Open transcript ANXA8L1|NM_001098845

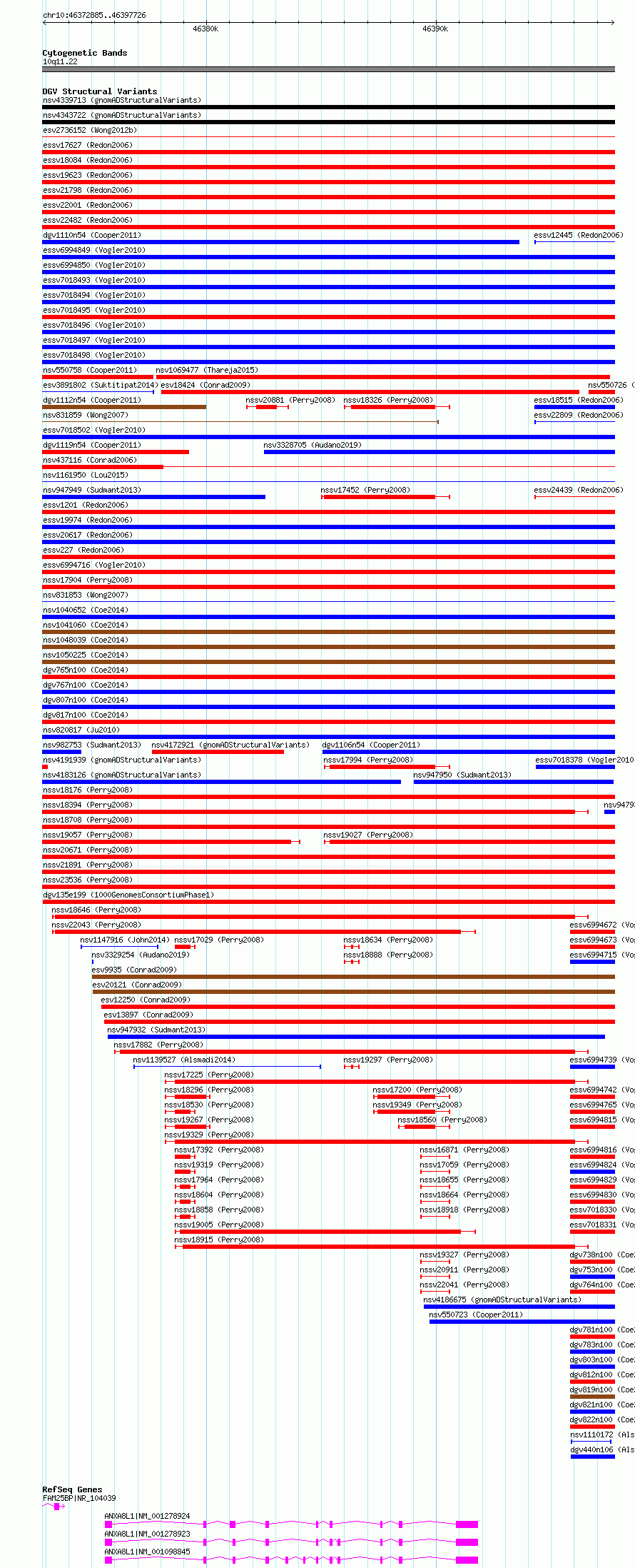tap(148, 1552)
